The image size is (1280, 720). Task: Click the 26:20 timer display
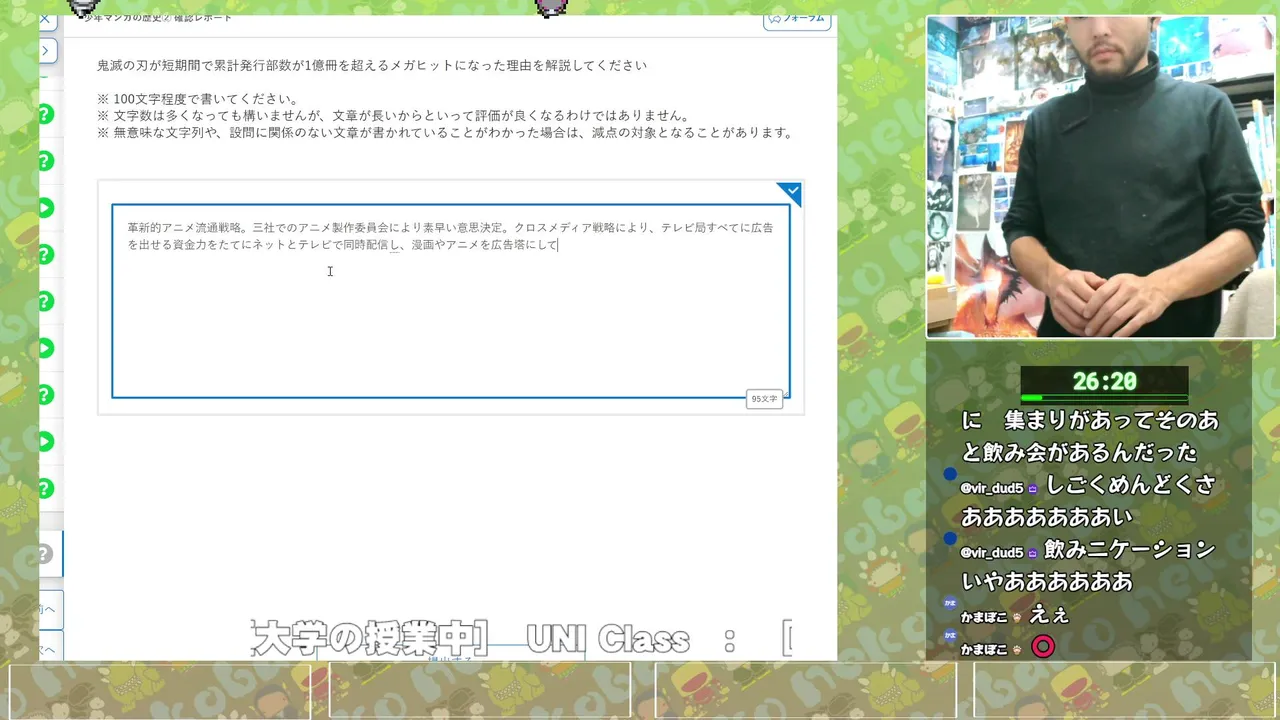pos(1104,381)
